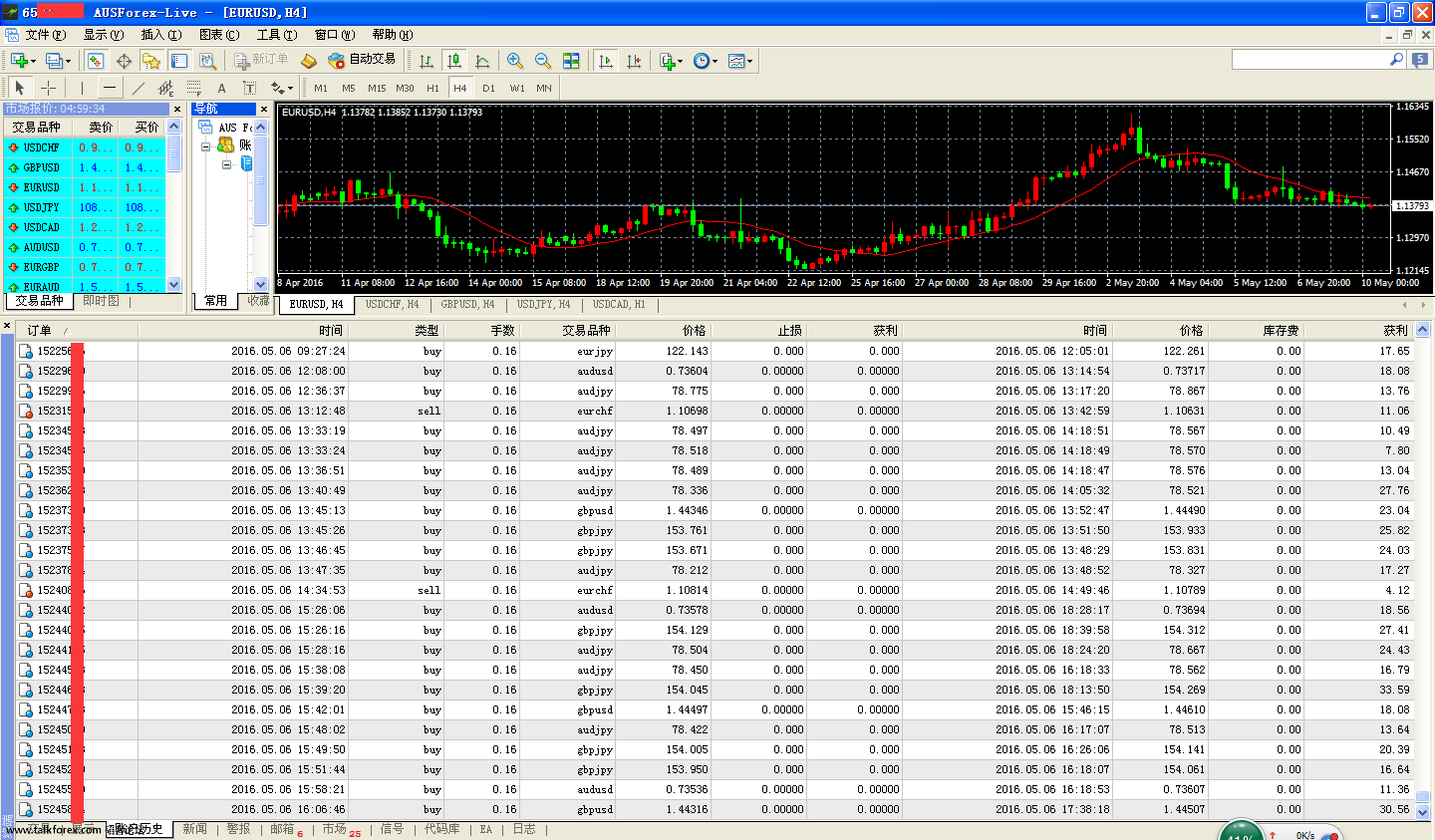1435x840 pixels.
Task: Open 警报 alerts terminal tab
Action: pyautogui.click(x=238, y=829)
